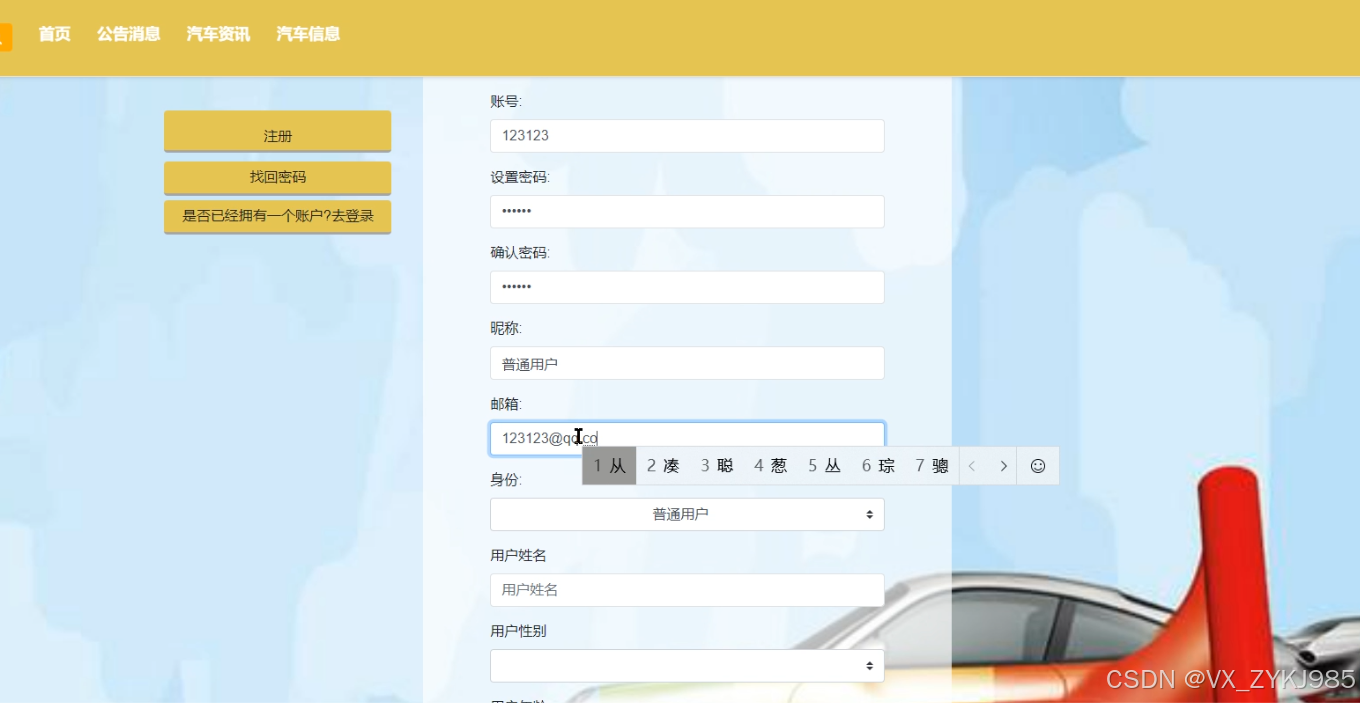This screenshot has height=703, width=1360.
Task: Focus the 确认密码 password field
Action: tap(687, 287)
